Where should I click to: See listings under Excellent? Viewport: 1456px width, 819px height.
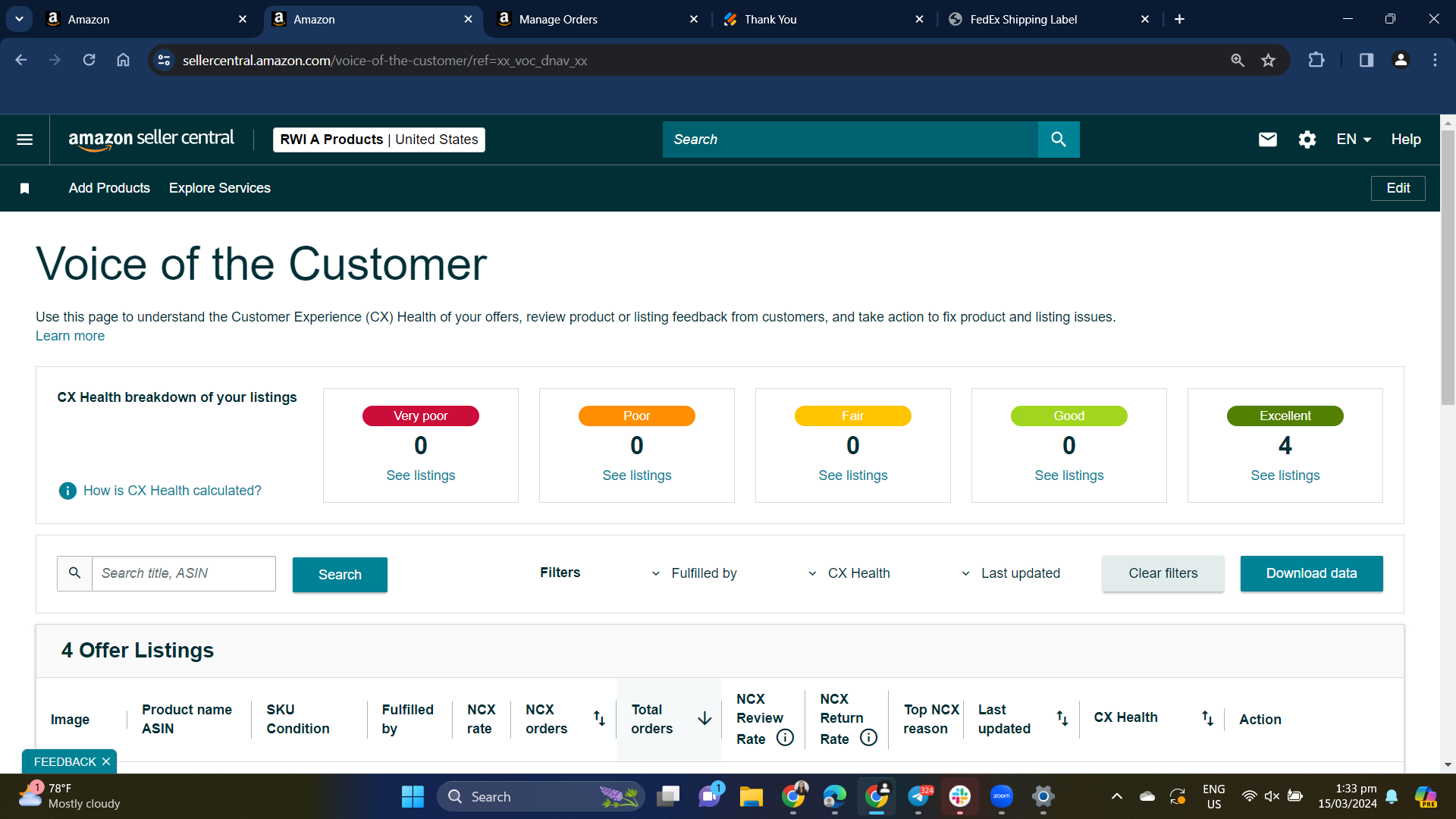[1285, 475]
